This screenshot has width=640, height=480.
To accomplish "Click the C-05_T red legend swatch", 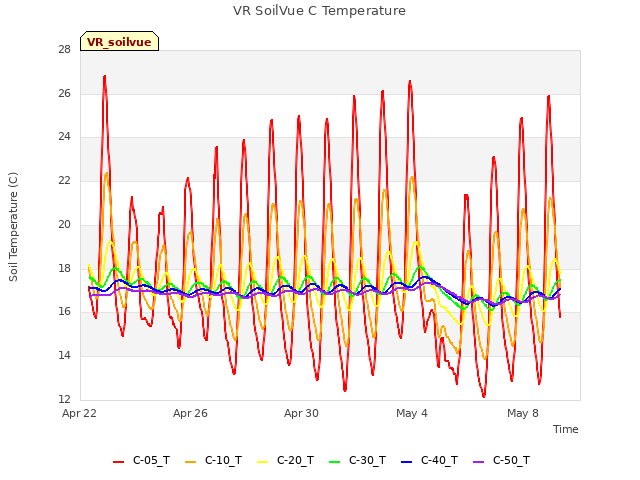I will pyautogui.click(x=118, y=462).
